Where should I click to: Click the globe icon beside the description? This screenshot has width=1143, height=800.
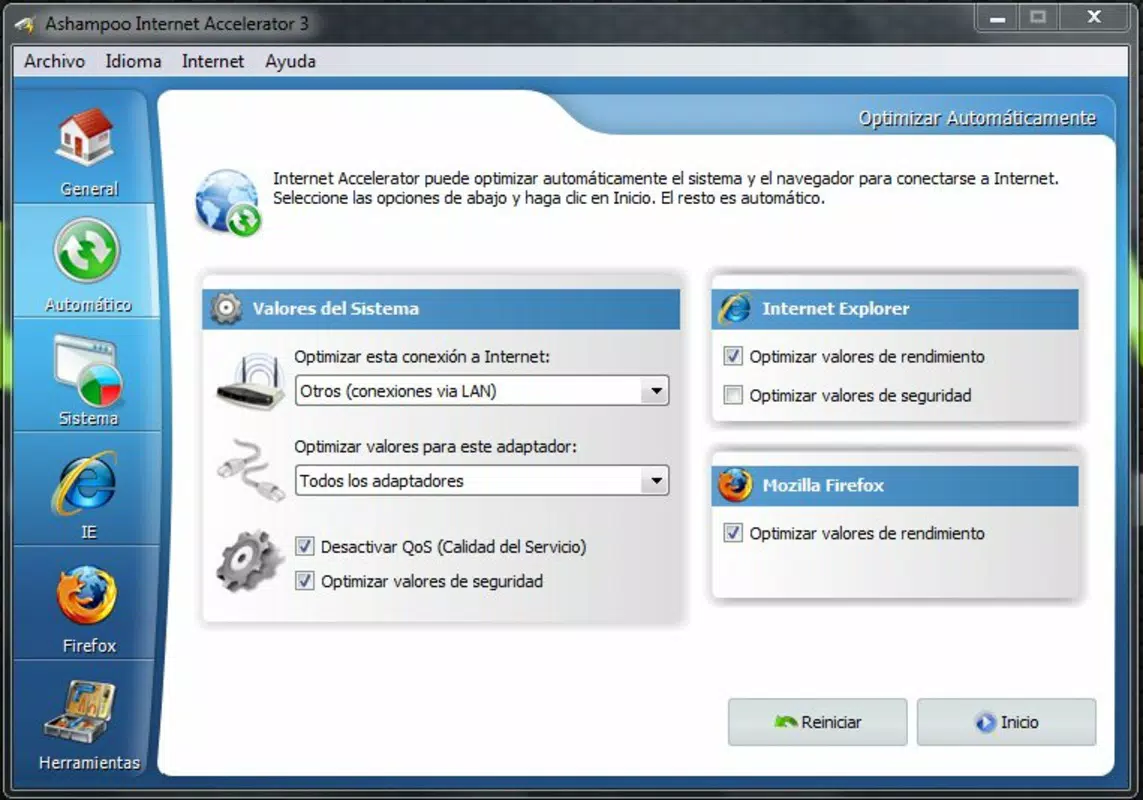click(x=227, y=203)
